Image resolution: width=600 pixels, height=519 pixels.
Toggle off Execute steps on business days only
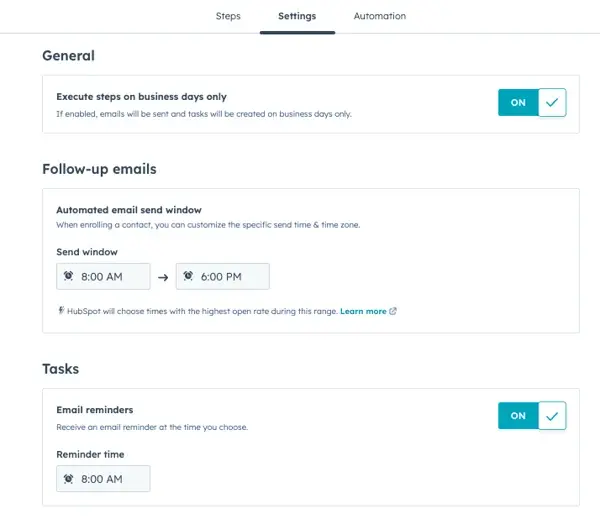[x=532, y=102]
